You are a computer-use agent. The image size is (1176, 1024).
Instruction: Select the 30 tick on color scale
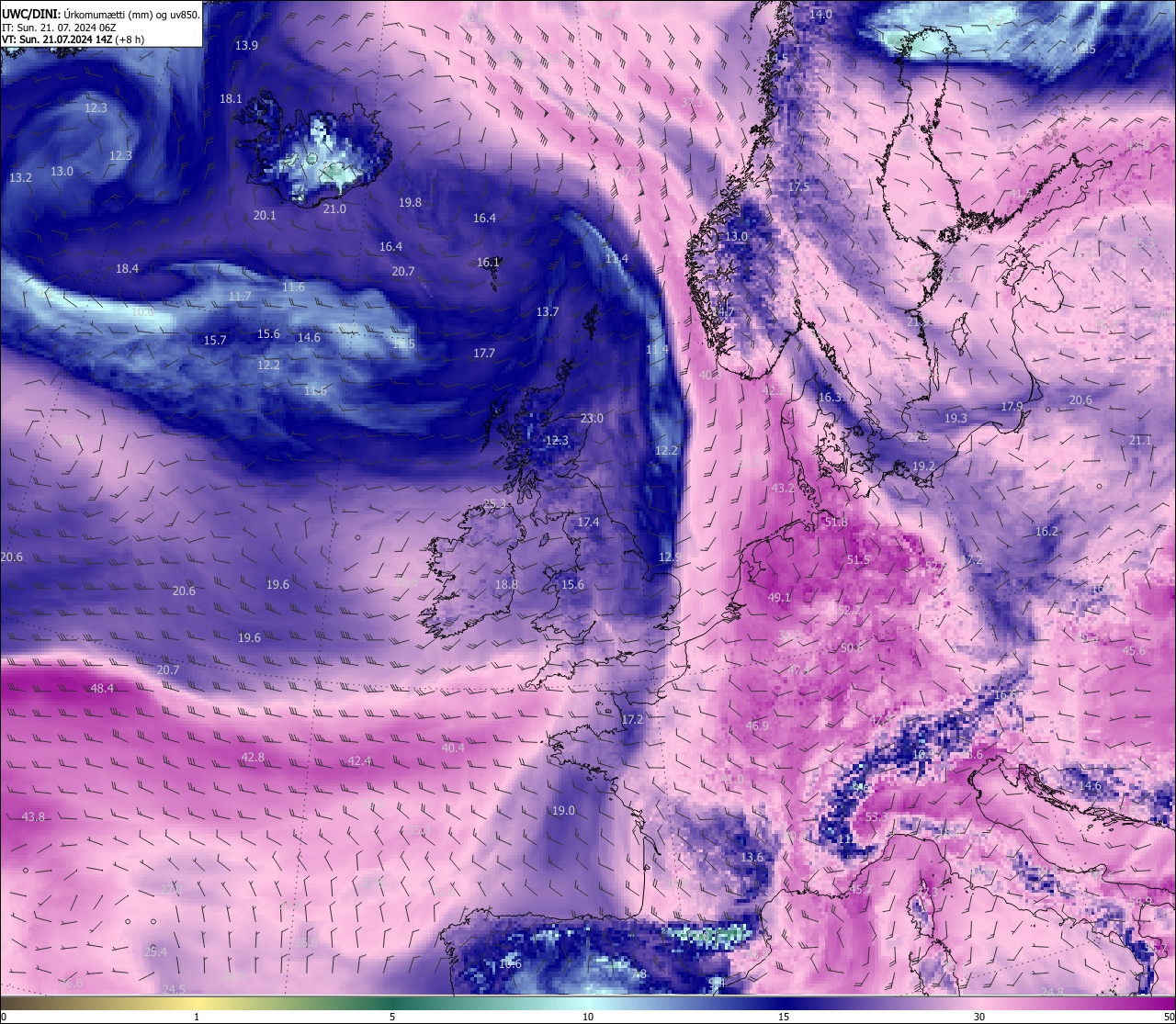coord(979,1017)
